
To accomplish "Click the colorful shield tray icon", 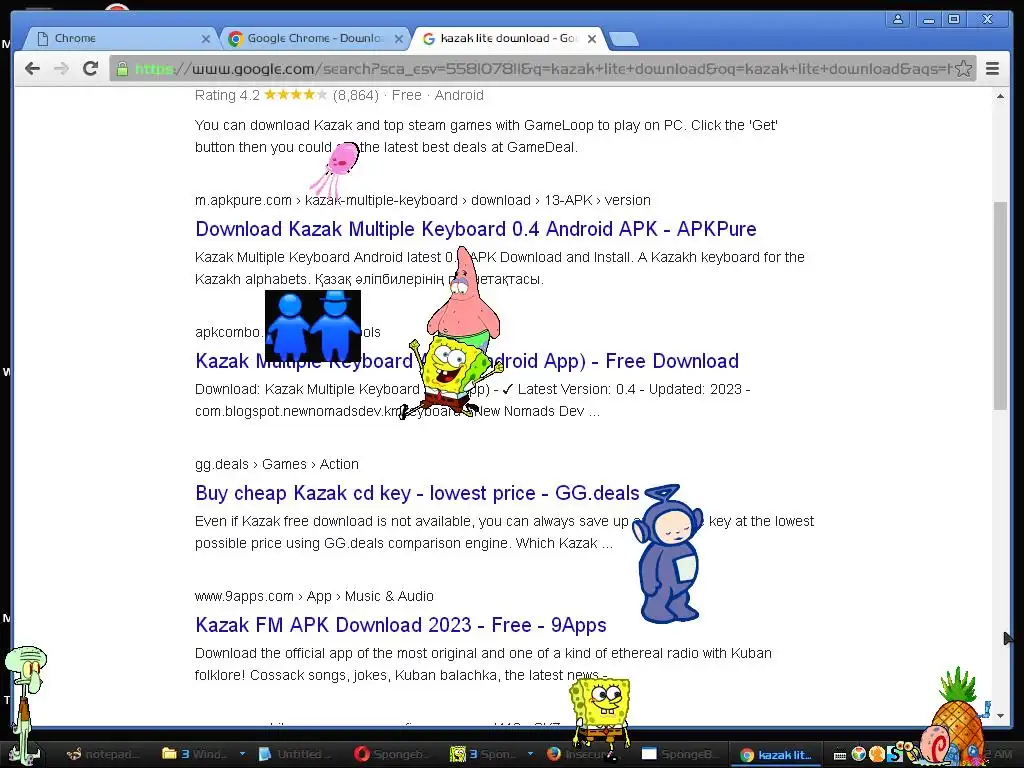I will (858, 754).
